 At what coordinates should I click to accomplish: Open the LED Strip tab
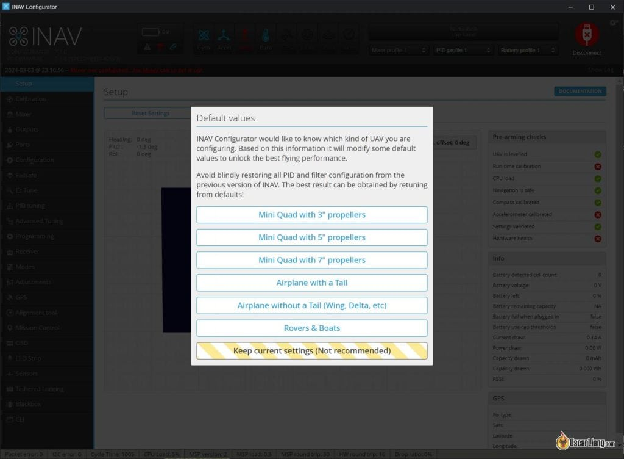[47, 358]
